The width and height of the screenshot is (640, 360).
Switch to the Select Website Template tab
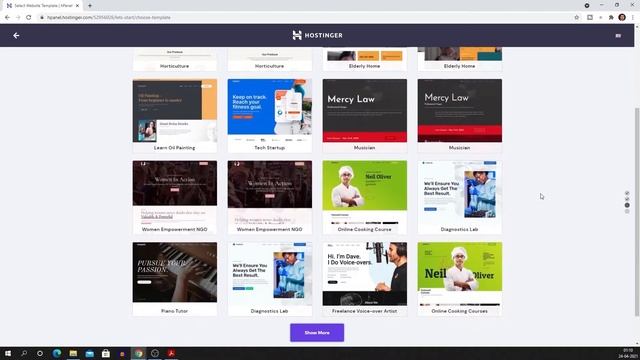tap(42, 6)
